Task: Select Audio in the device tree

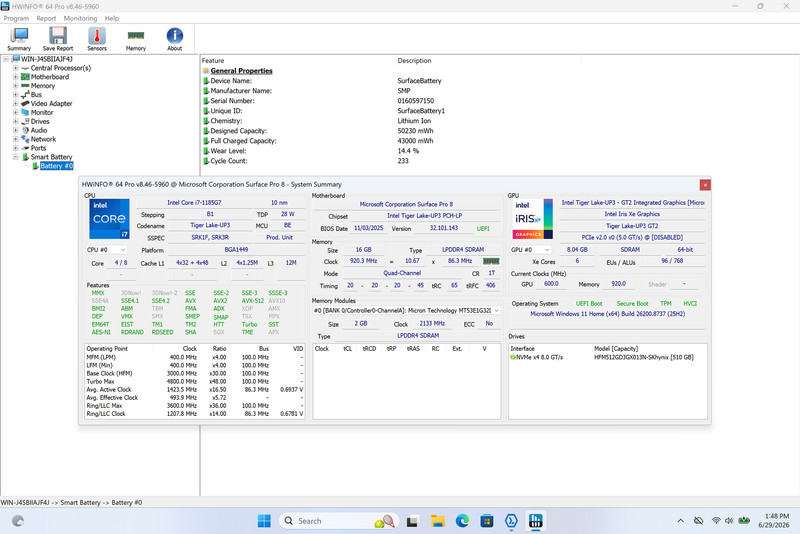Action: 39,131
